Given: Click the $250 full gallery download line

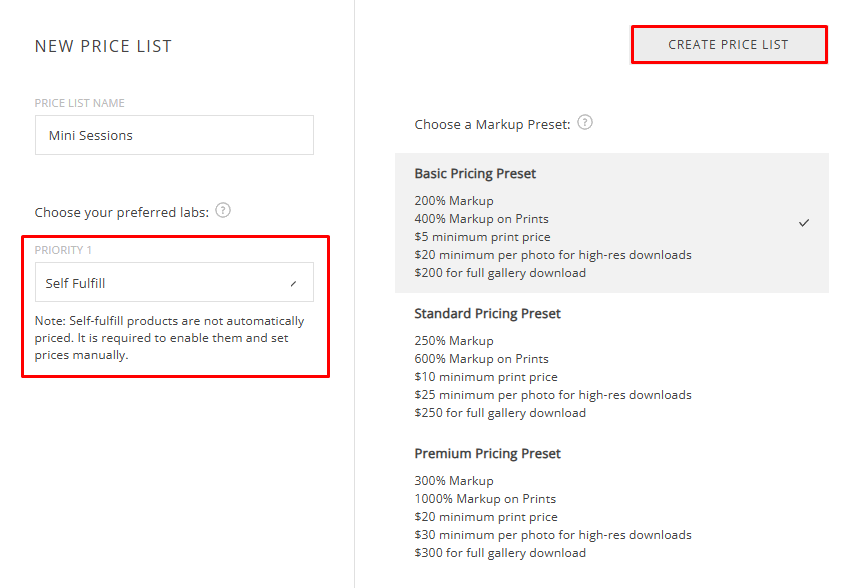Looking at the screenshot, I should tap(500, 413).
